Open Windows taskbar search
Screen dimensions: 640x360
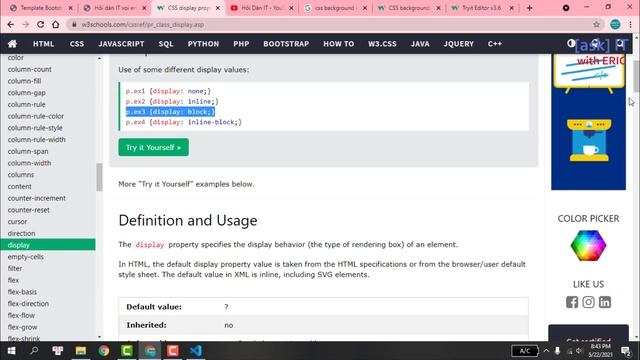34,351
